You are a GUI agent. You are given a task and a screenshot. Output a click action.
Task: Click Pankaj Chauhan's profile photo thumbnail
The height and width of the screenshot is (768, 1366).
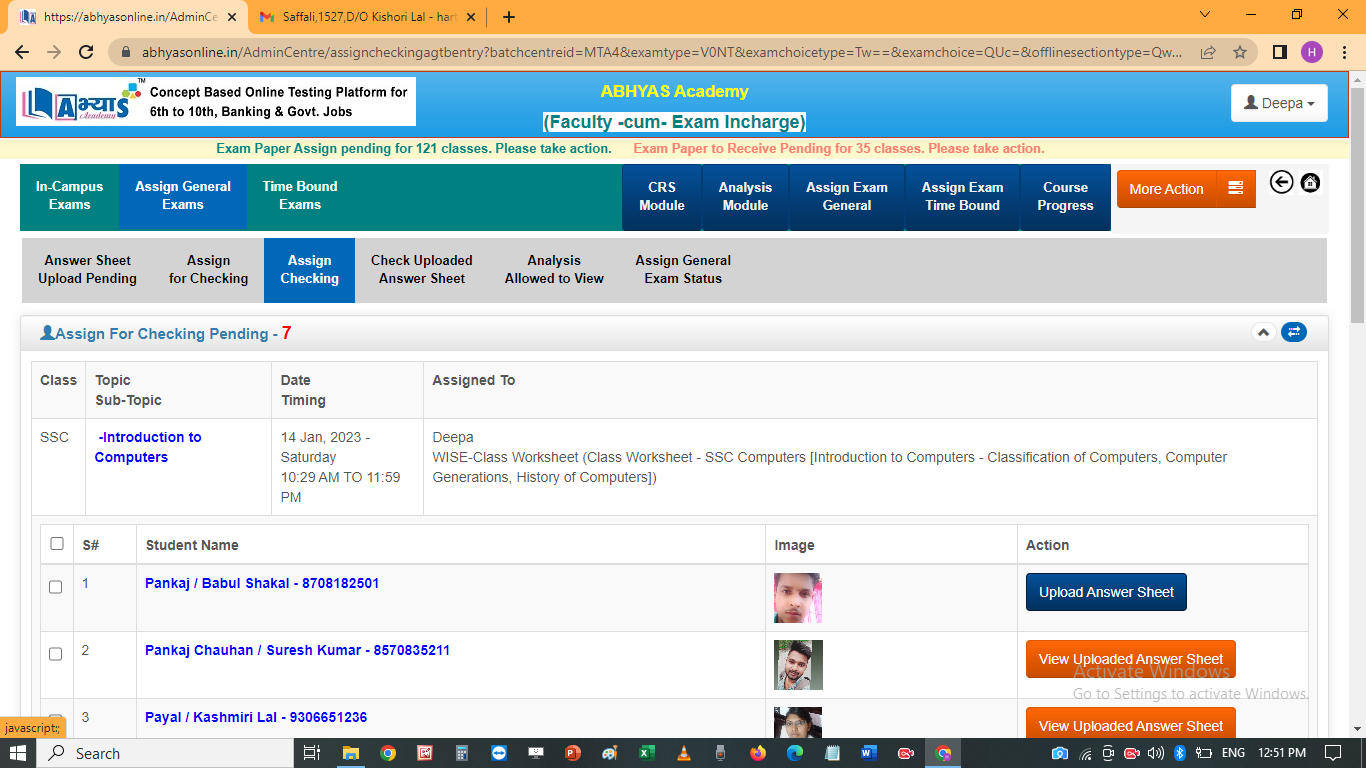click(x=798, y=665)
